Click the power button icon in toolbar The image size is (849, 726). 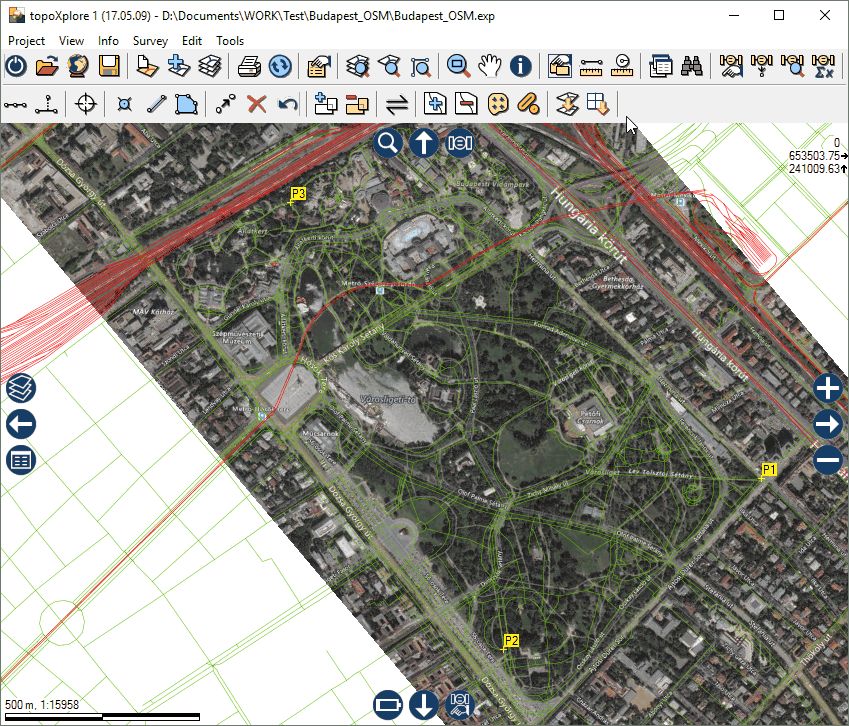click(x=16, y=67)
